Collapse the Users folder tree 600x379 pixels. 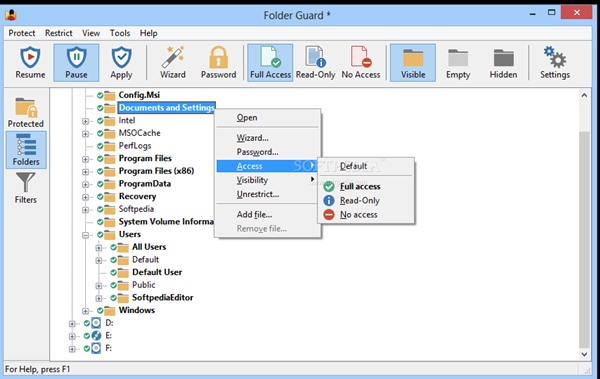click(x=85, y=235)
